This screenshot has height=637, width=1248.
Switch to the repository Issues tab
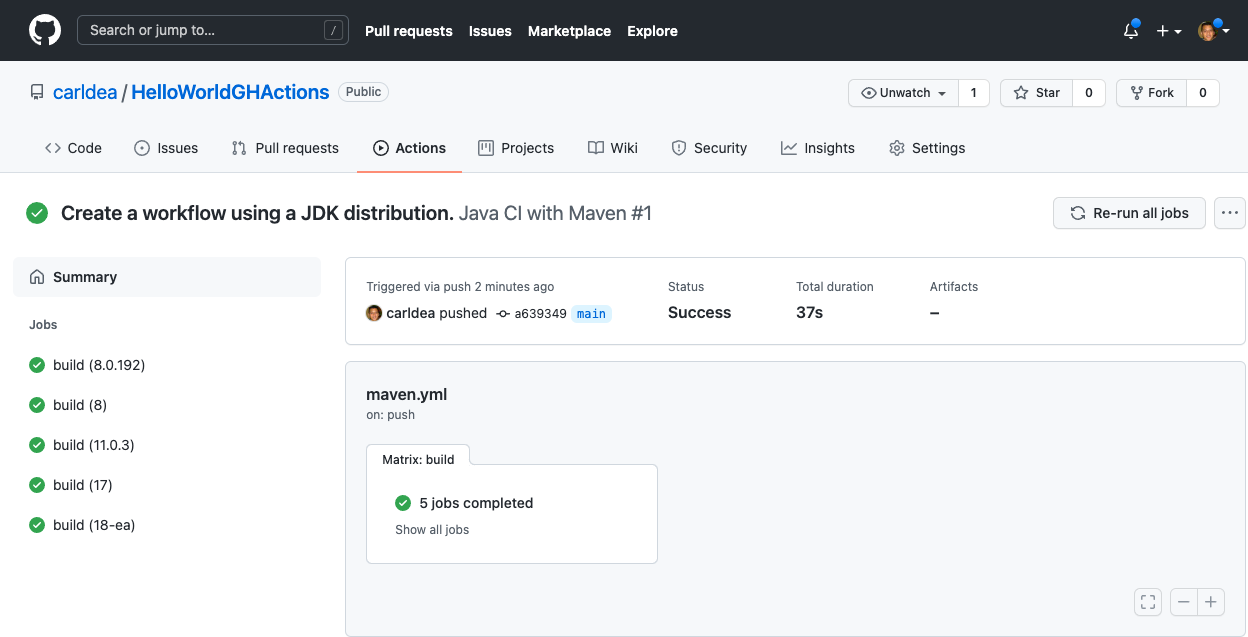[166, 148]
